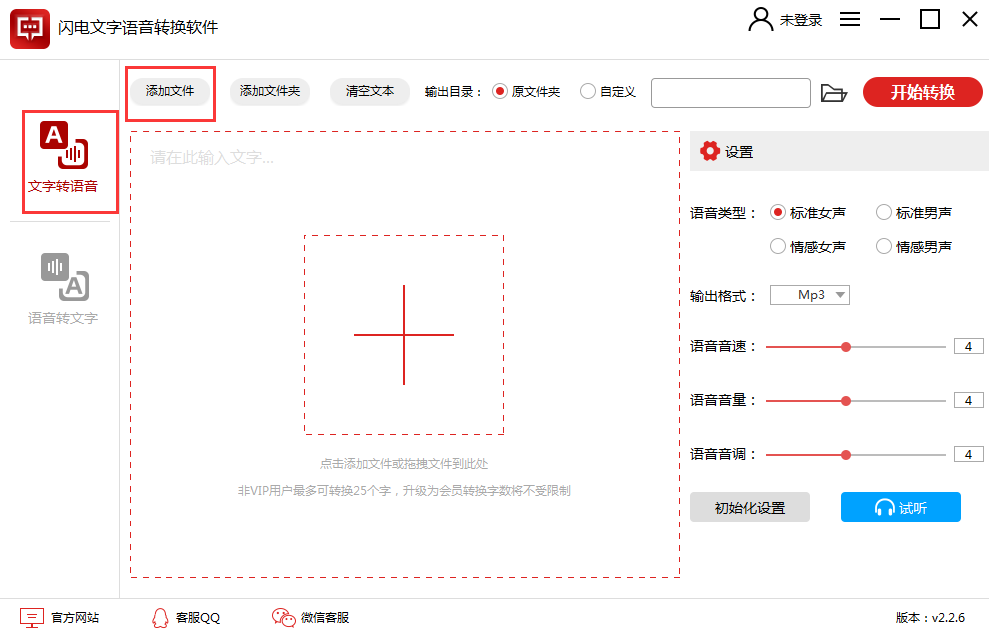
Task: Click 清空文本 to clear text
Action: [369, 91]
